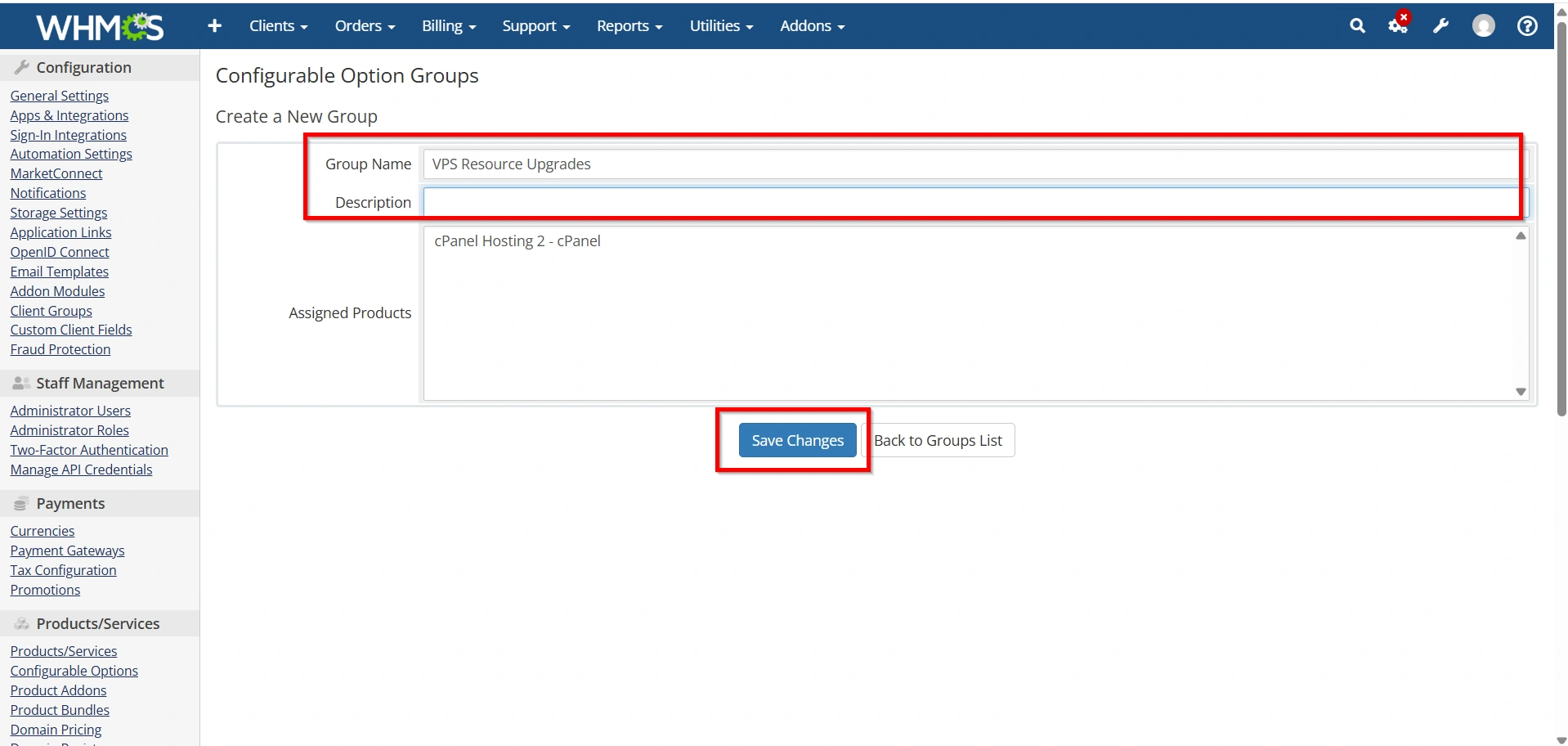The height and width of the screenshot is (746, 1568).
Task: Click the page vertical scrollbar thumb
Action: [1561, 219]
